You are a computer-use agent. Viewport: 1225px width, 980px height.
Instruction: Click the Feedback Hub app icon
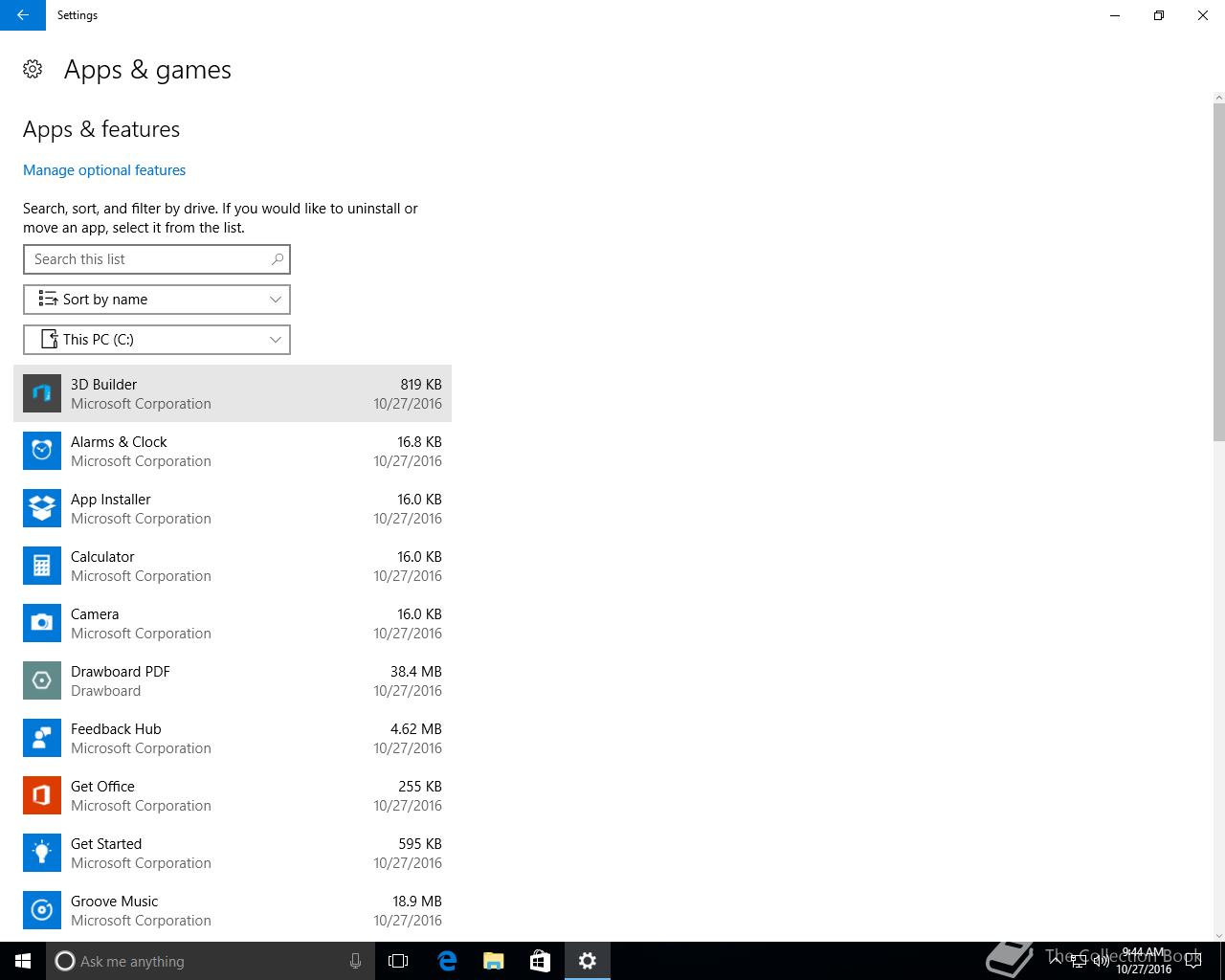tap(42, 738)
